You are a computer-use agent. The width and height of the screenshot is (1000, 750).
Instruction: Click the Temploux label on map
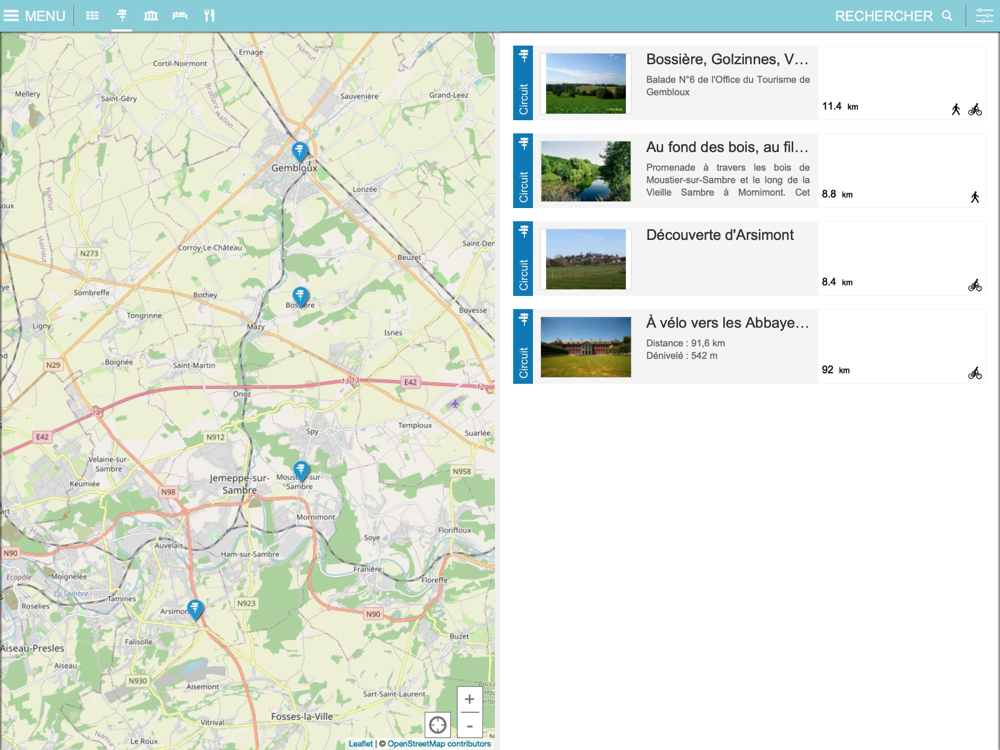[x=415, y=425]
